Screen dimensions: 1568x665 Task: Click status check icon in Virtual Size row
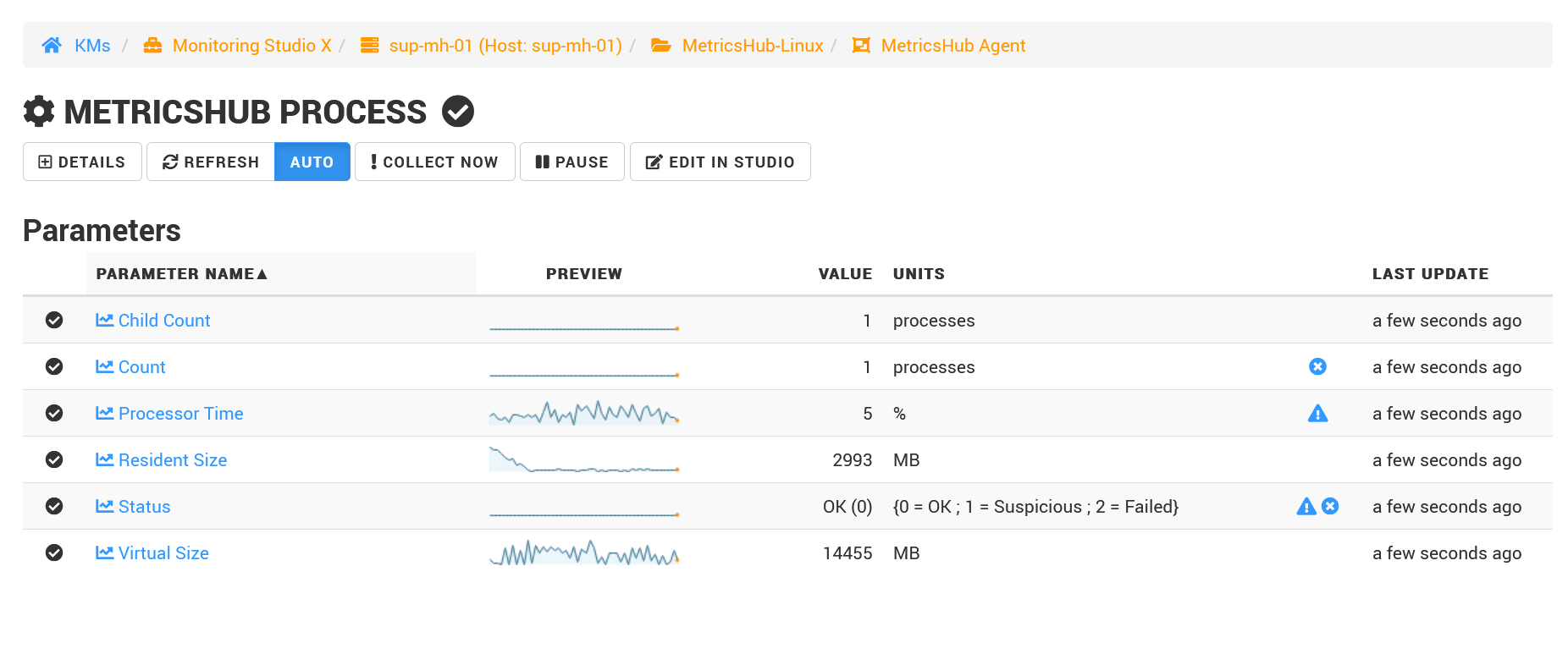pos(54,552)
